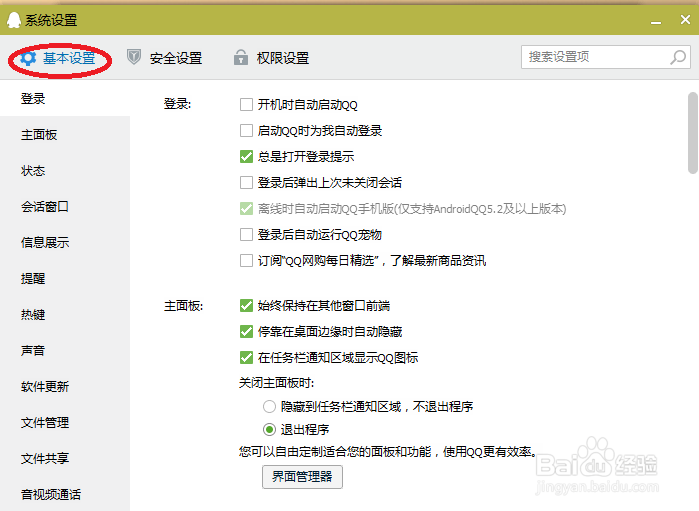This screenshot has height=511, width=699.
Task: Click the 登录: section label
Action: (x=177, y=104)
